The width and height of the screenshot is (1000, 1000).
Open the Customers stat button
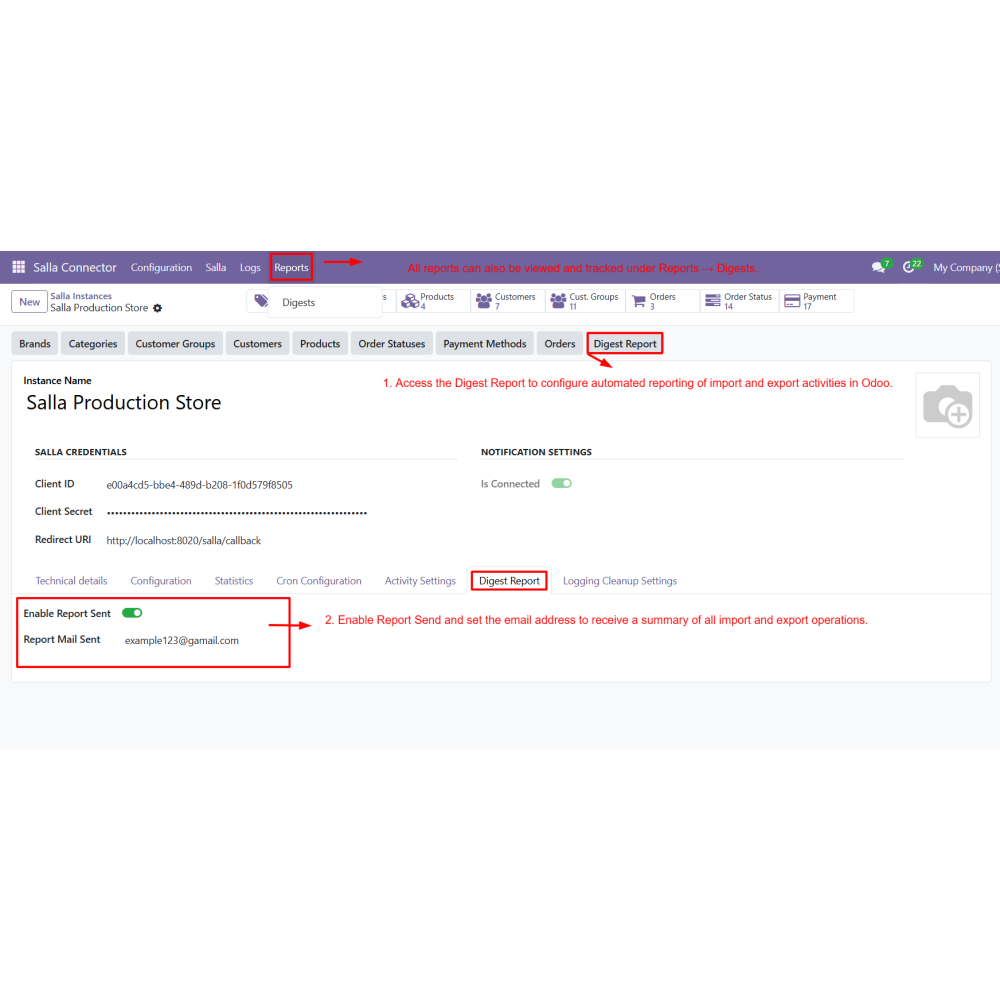point(508,301)
